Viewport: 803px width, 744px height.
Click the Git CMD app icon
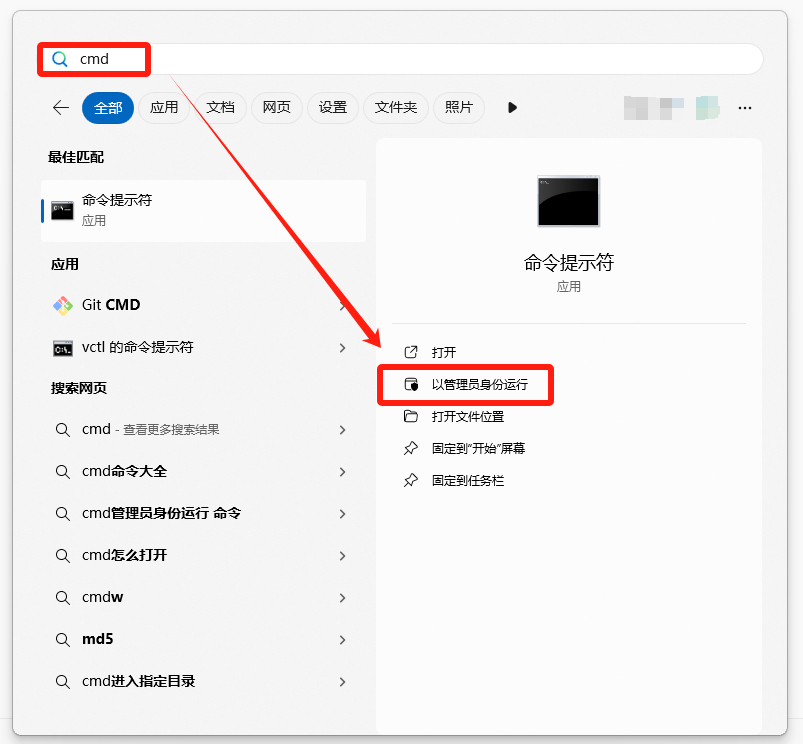tap(63, 305)
